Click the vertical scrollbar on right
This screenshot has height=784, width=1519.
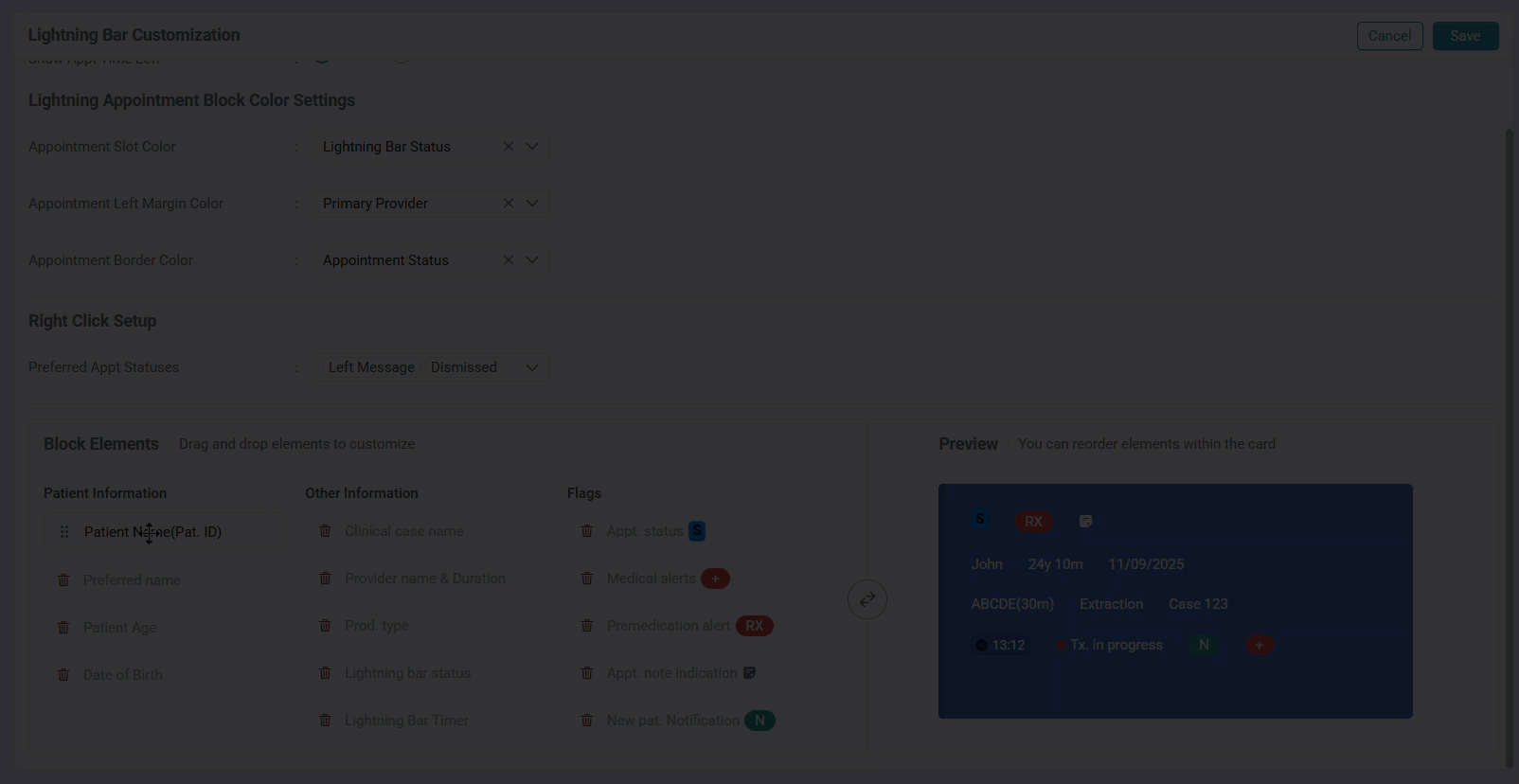(1510, 445)
